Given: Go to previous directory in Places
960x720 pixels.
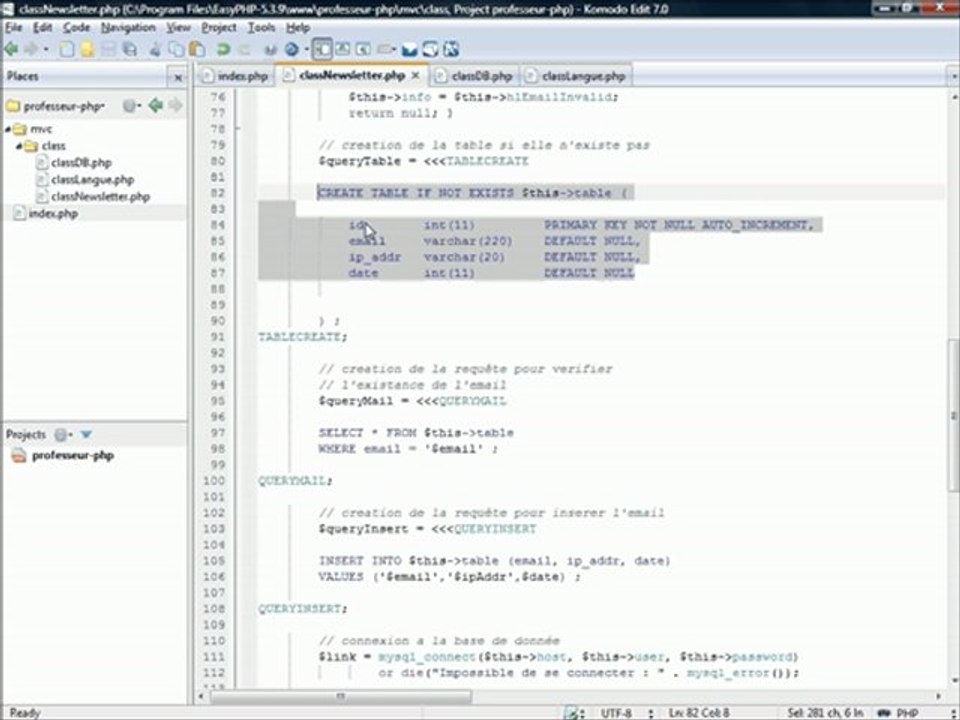Looking at the screenshot, I should (x=156, y=106).
